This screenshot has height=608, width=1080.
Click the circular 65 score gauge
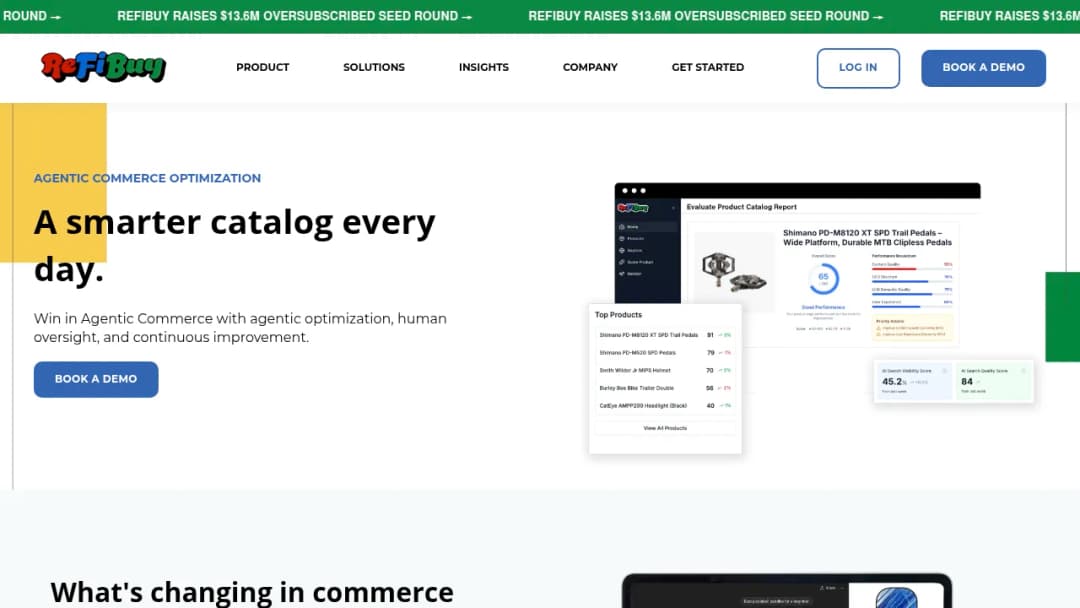tap(823, 279)
